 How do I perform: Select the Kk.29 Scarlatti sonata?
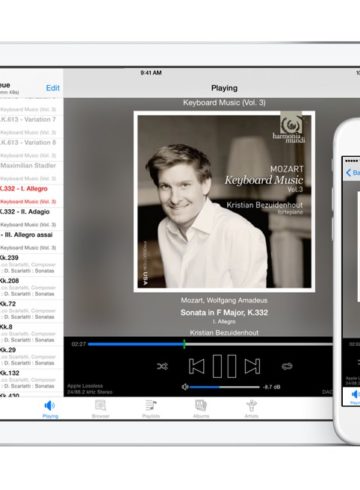(32, 356)
